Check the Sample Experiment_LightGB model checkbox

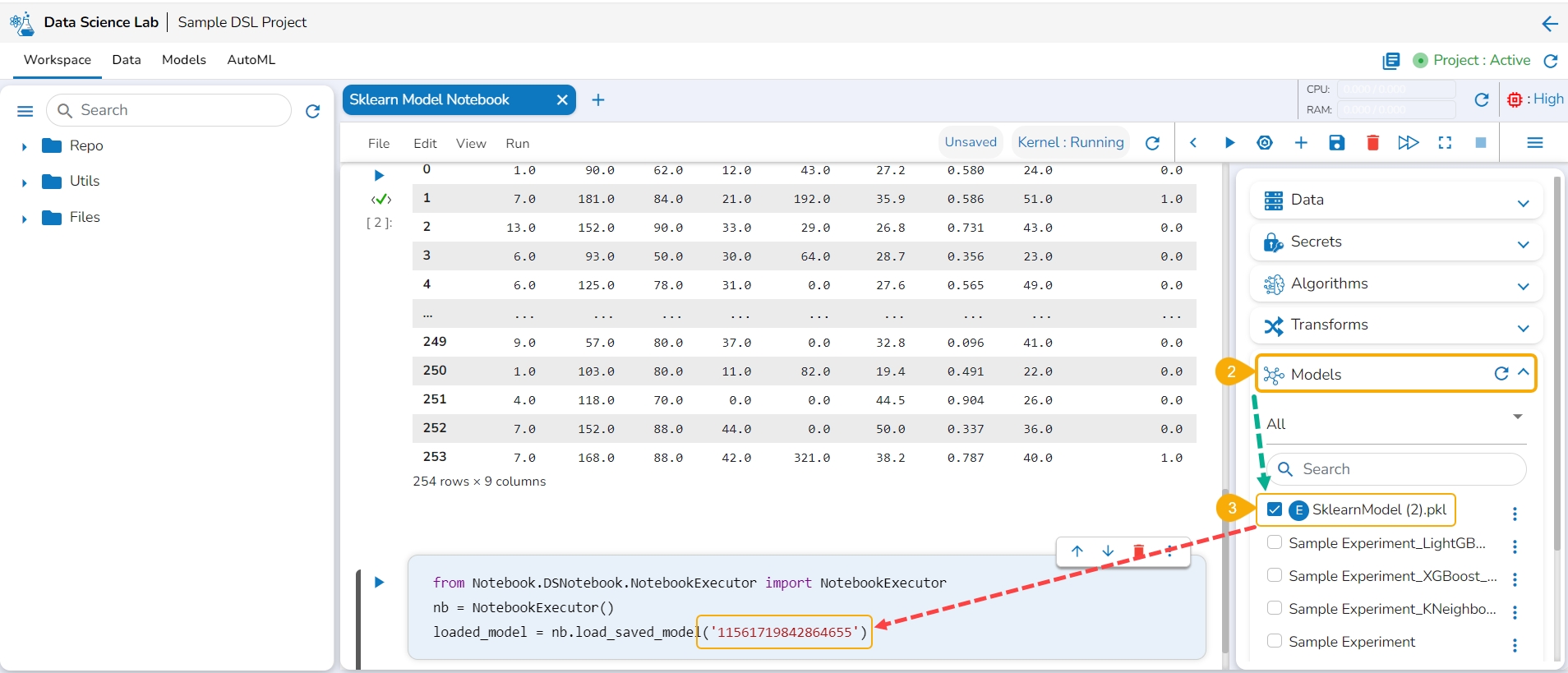tap(1274, 542)
